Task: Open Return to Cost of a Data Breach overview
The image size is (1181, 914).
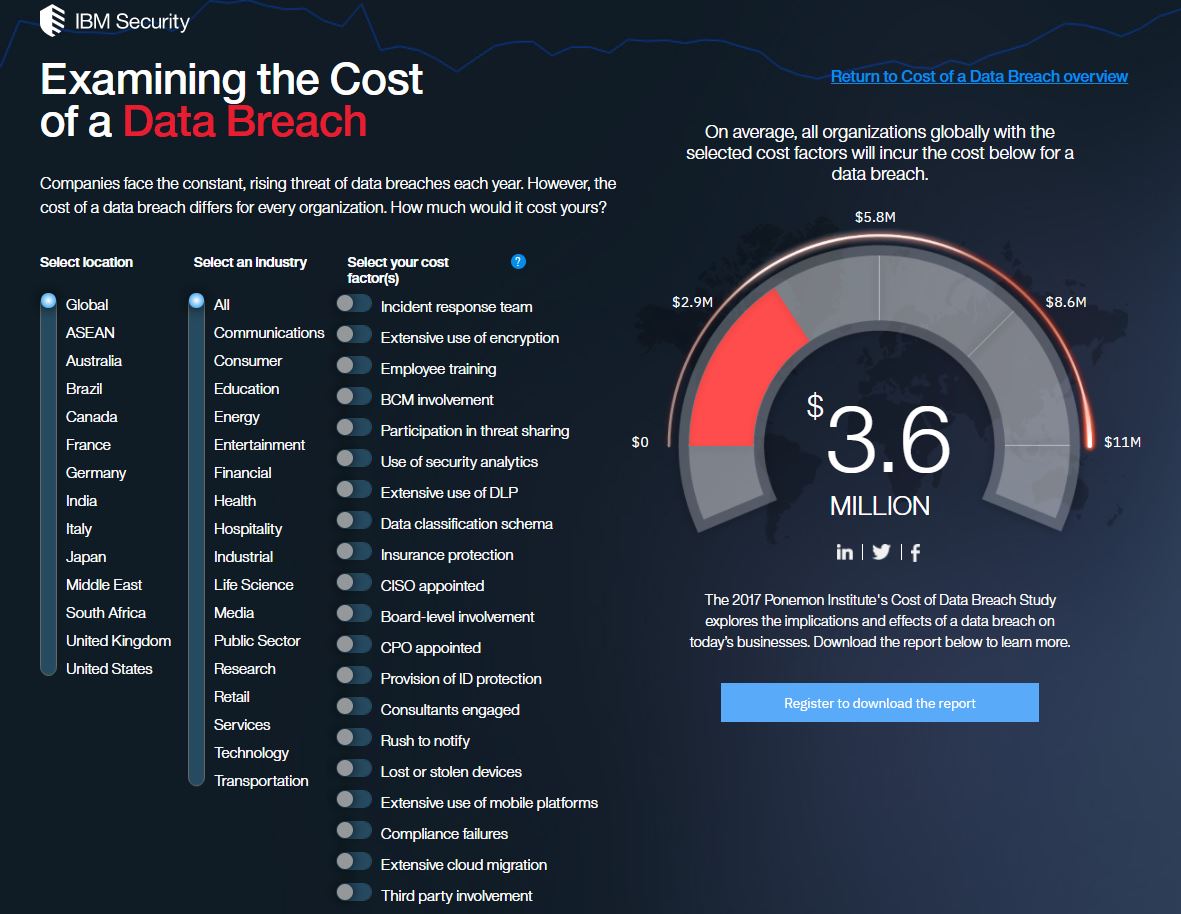Action: point(979,77)
